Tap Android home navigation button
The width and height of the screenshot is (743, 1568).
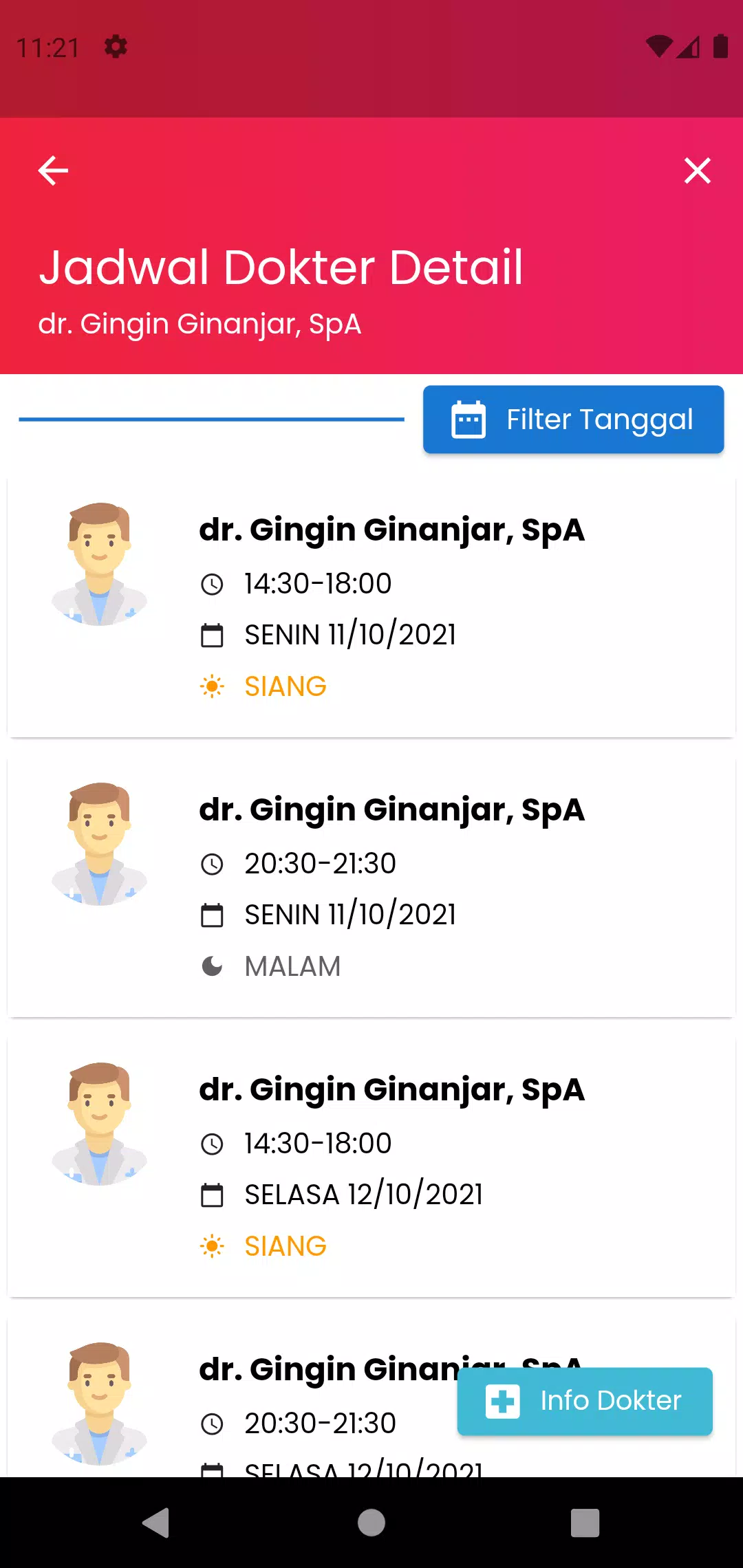click(x=371, y=1523)
